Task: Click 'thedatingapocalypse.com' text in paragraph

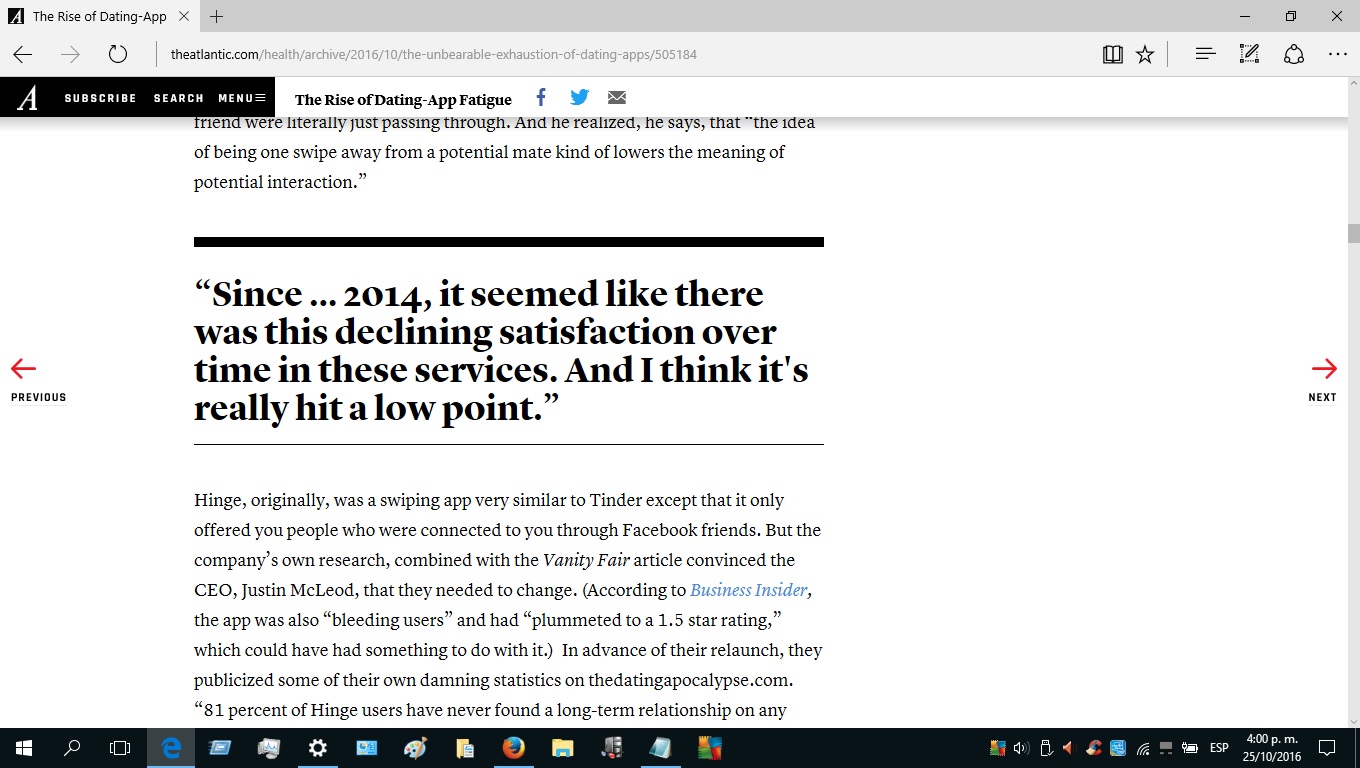Action: [690, 680]
